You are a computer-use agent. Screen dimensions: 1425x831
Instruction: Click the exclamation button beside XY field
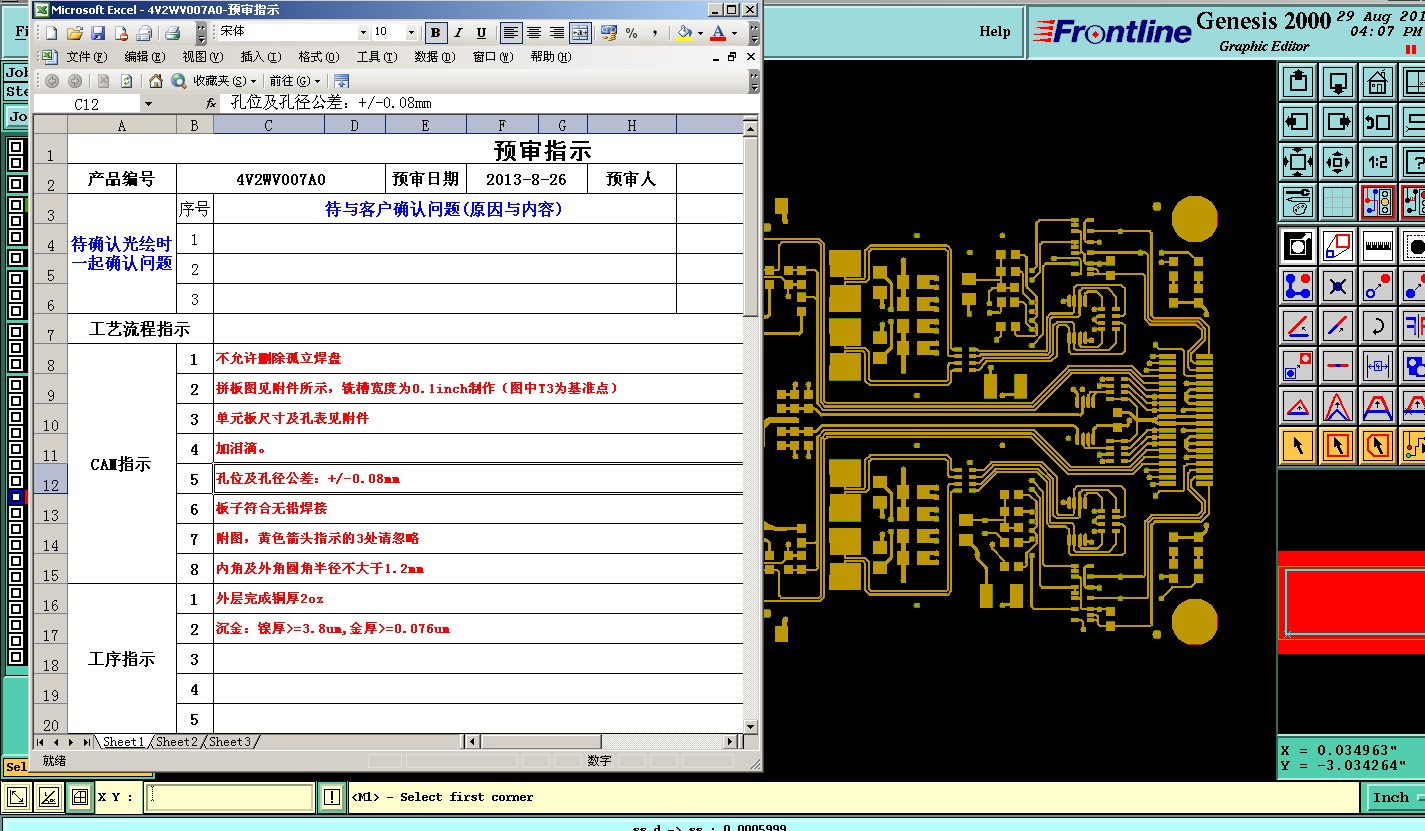click(x=332, y=797)
